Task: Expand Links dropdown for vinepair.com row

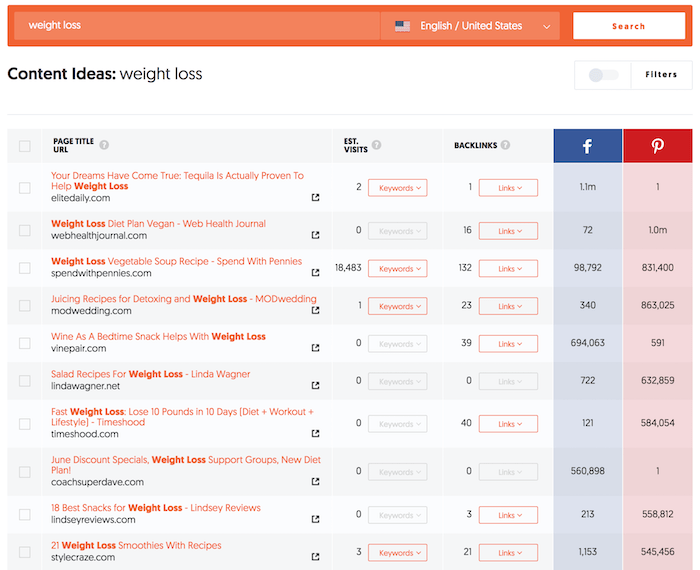Action: pyautogui.click(x=508, y=344)
